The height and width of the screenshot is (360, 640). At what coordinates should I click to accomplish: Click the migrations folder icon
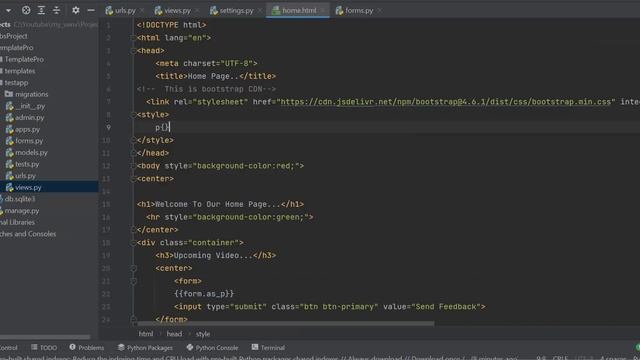pos(9,94)
